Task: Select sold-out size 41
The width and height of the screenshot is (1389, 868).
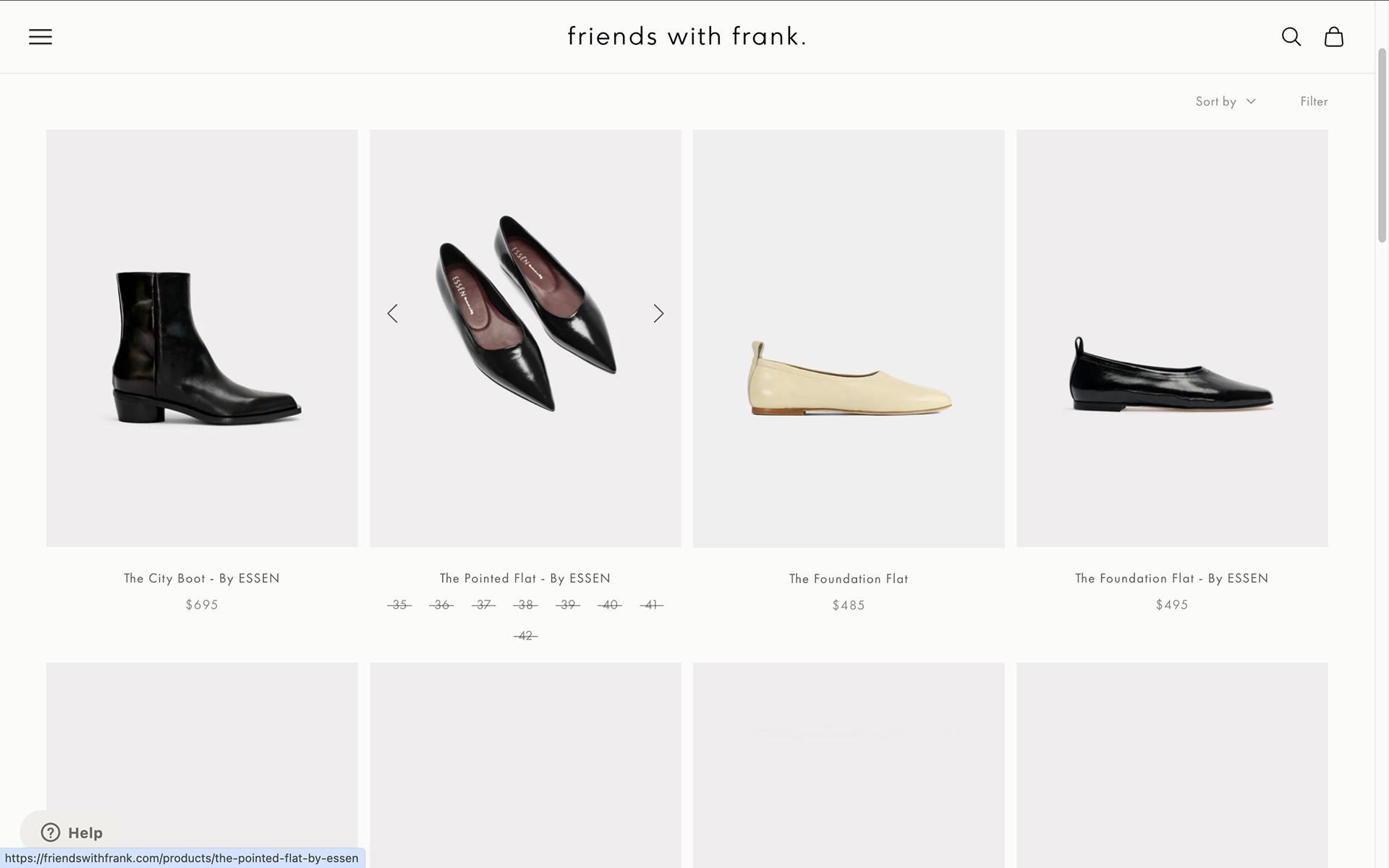Action: coord(652,605)
